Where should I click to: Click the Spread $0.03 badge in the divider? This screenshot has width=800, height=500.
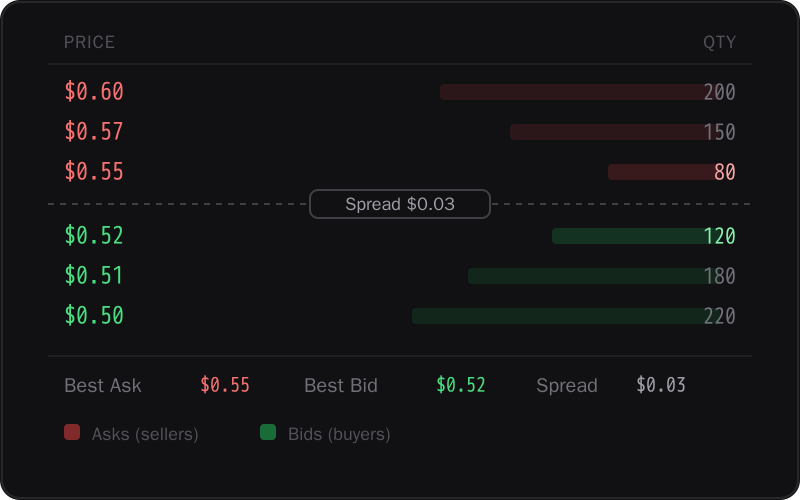tap(400, 204)
